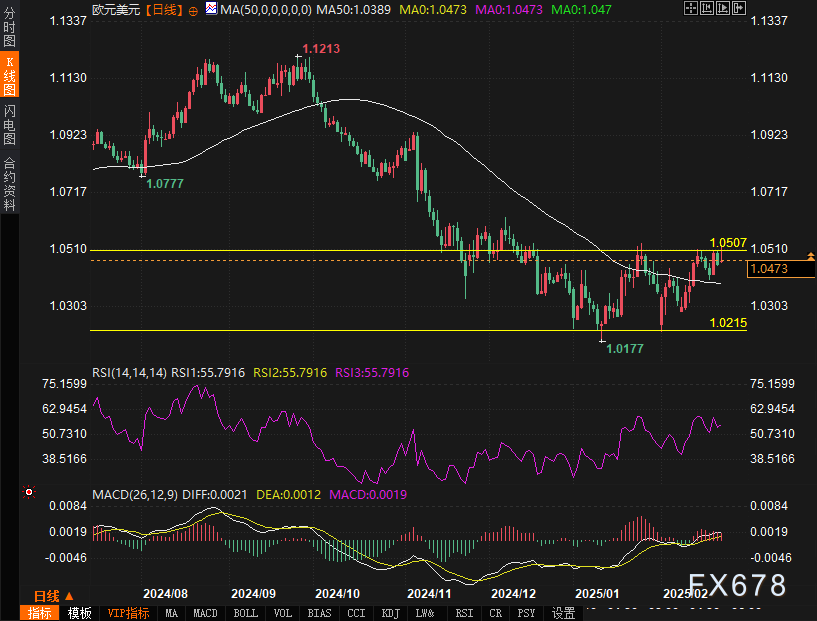Apply the KDJ indicator
This screenshot has height=621, width=817.
pos(391,613)
